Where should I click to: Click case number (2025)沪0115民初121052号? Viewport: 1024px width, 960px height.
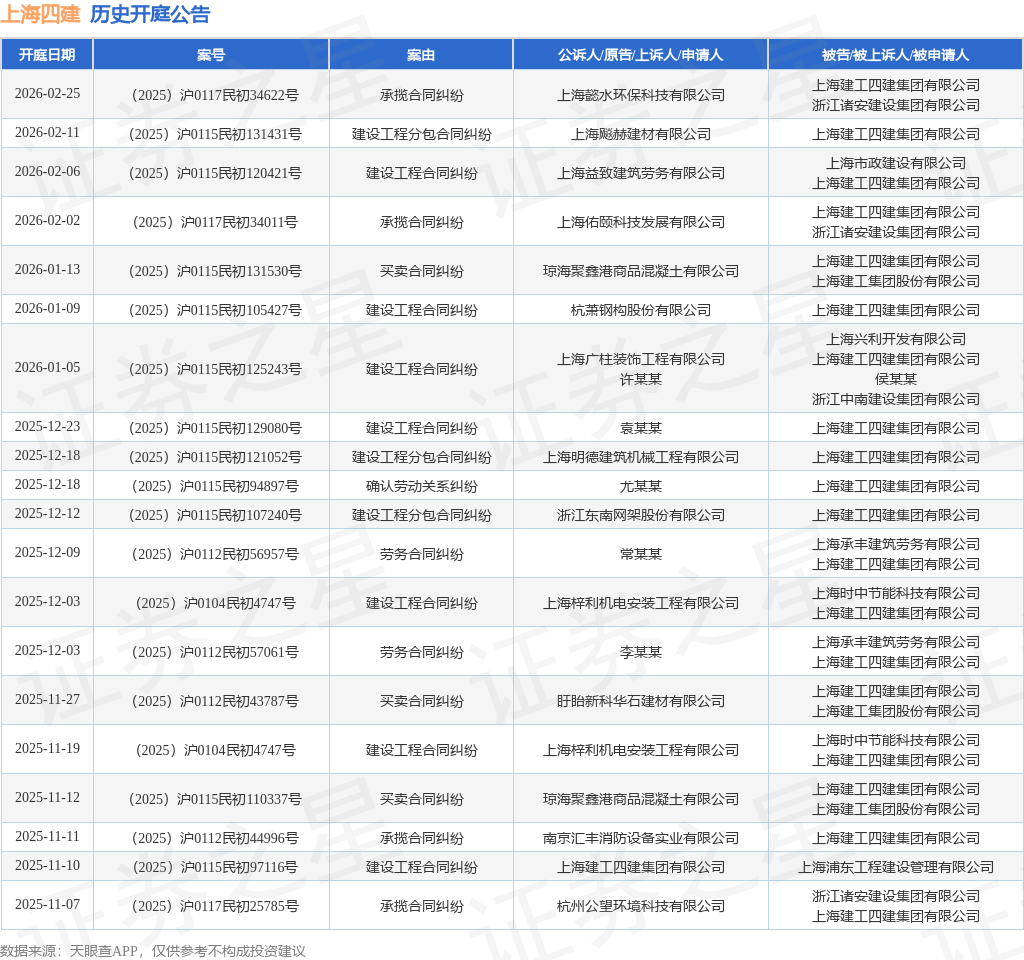(x=215, y=457)
